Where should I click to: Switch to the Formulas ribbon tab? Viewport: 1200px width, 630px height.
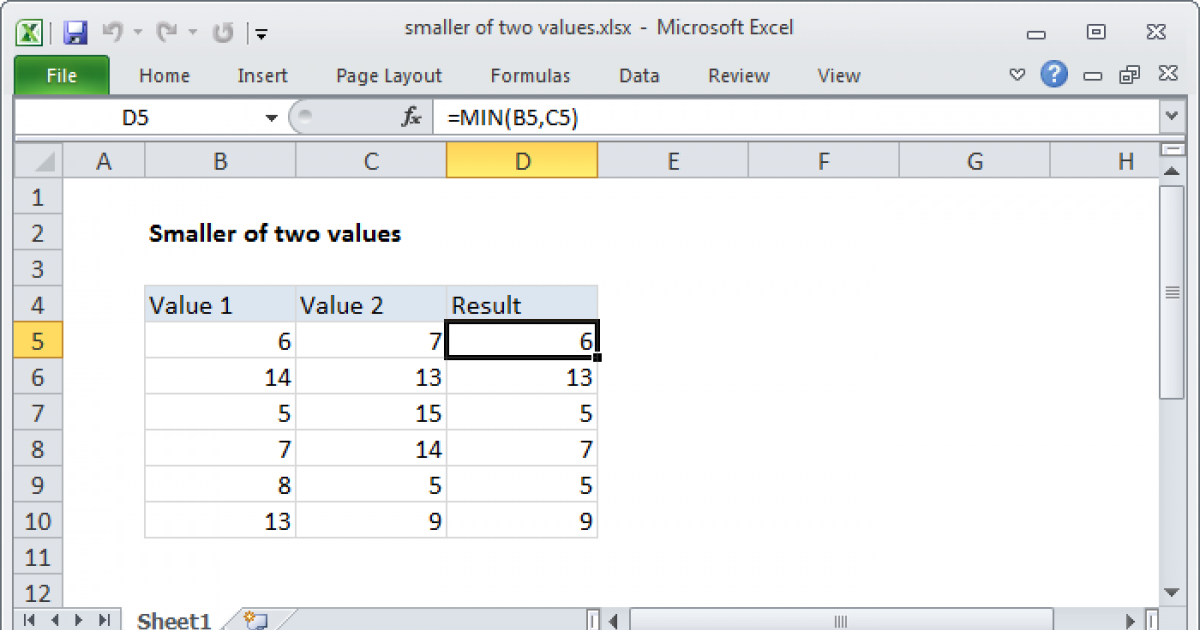pos(530,75)
